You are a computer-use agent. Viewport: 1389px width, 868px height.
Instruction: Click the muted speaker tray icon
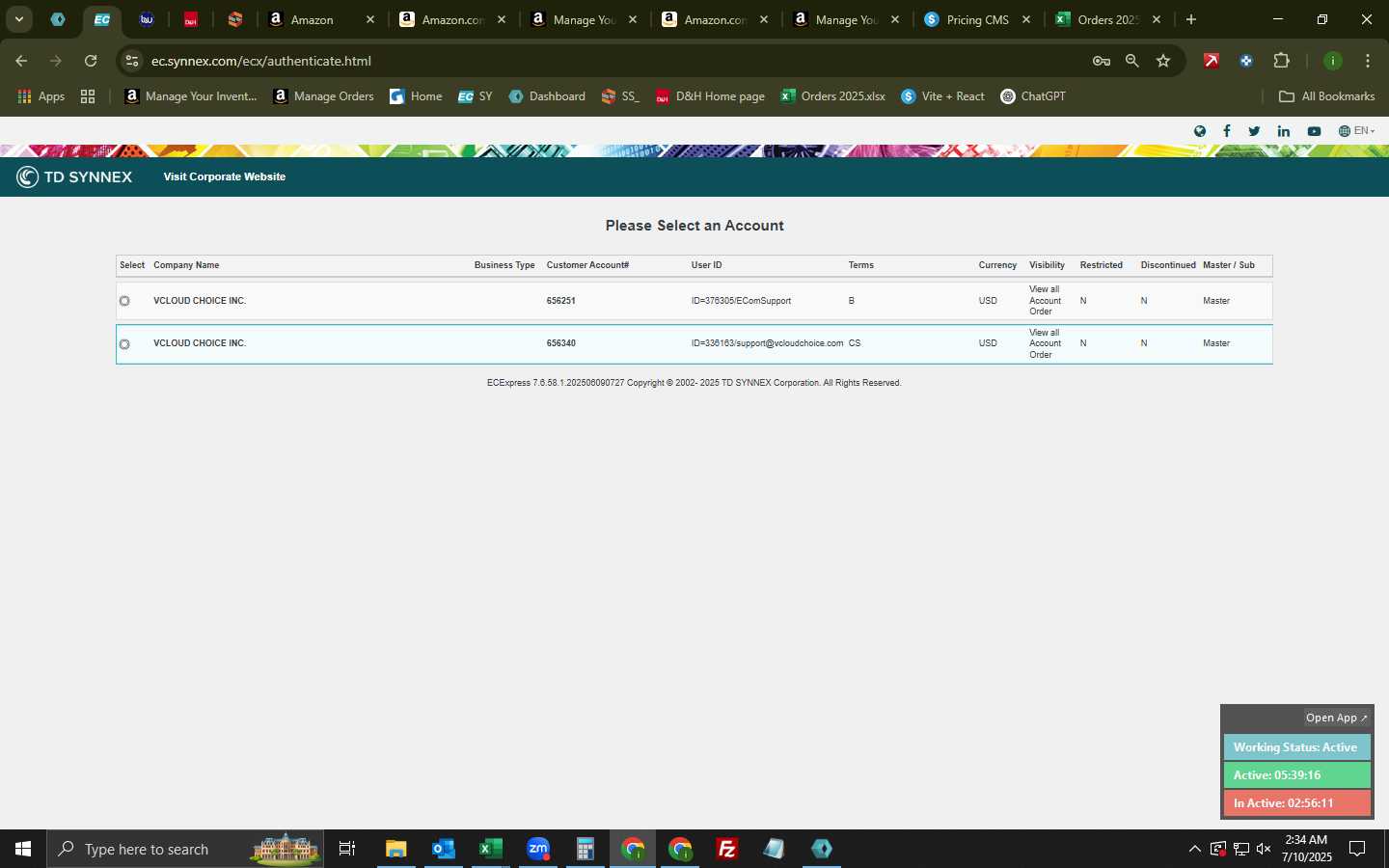coord(1264,849)
